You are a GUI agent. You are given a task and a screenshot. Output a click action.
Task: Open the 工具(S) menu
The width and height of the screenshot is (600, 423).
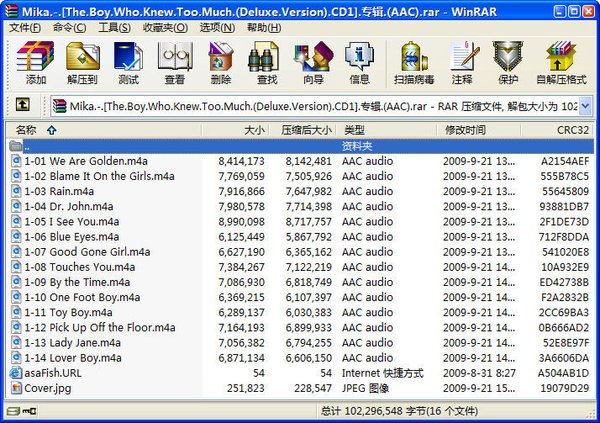click(x=114, y=28)
